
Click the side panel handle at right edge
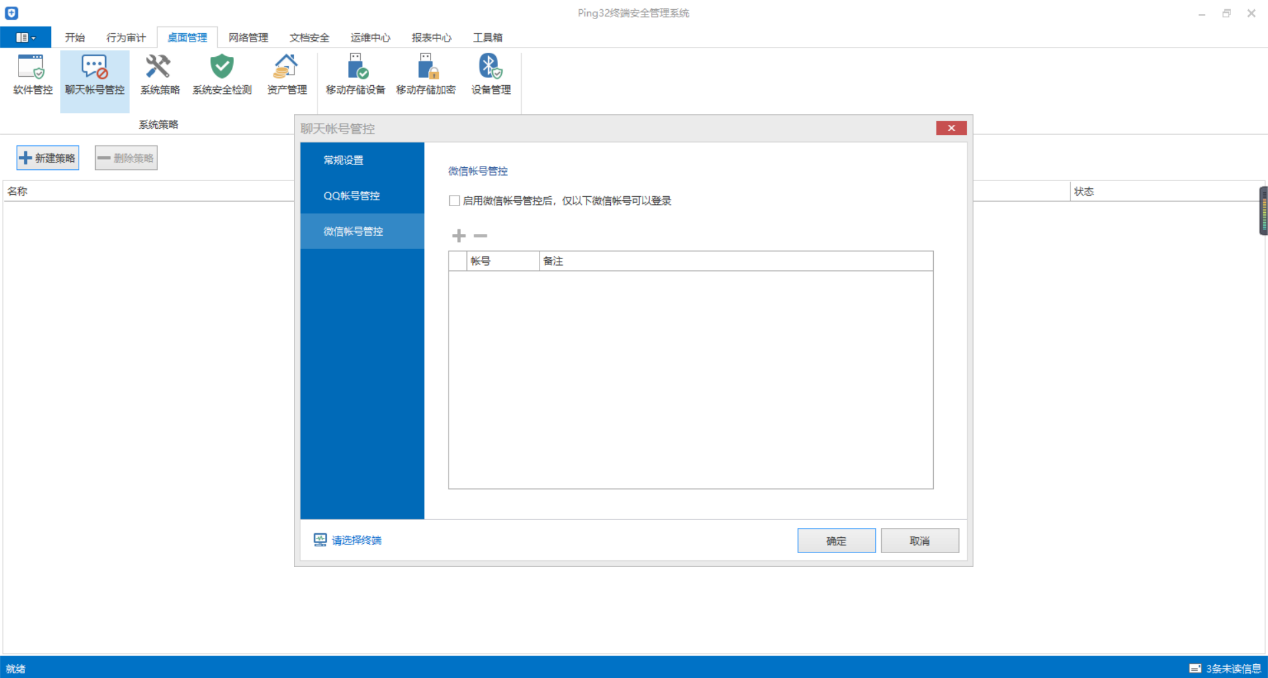pos(1263,211)
